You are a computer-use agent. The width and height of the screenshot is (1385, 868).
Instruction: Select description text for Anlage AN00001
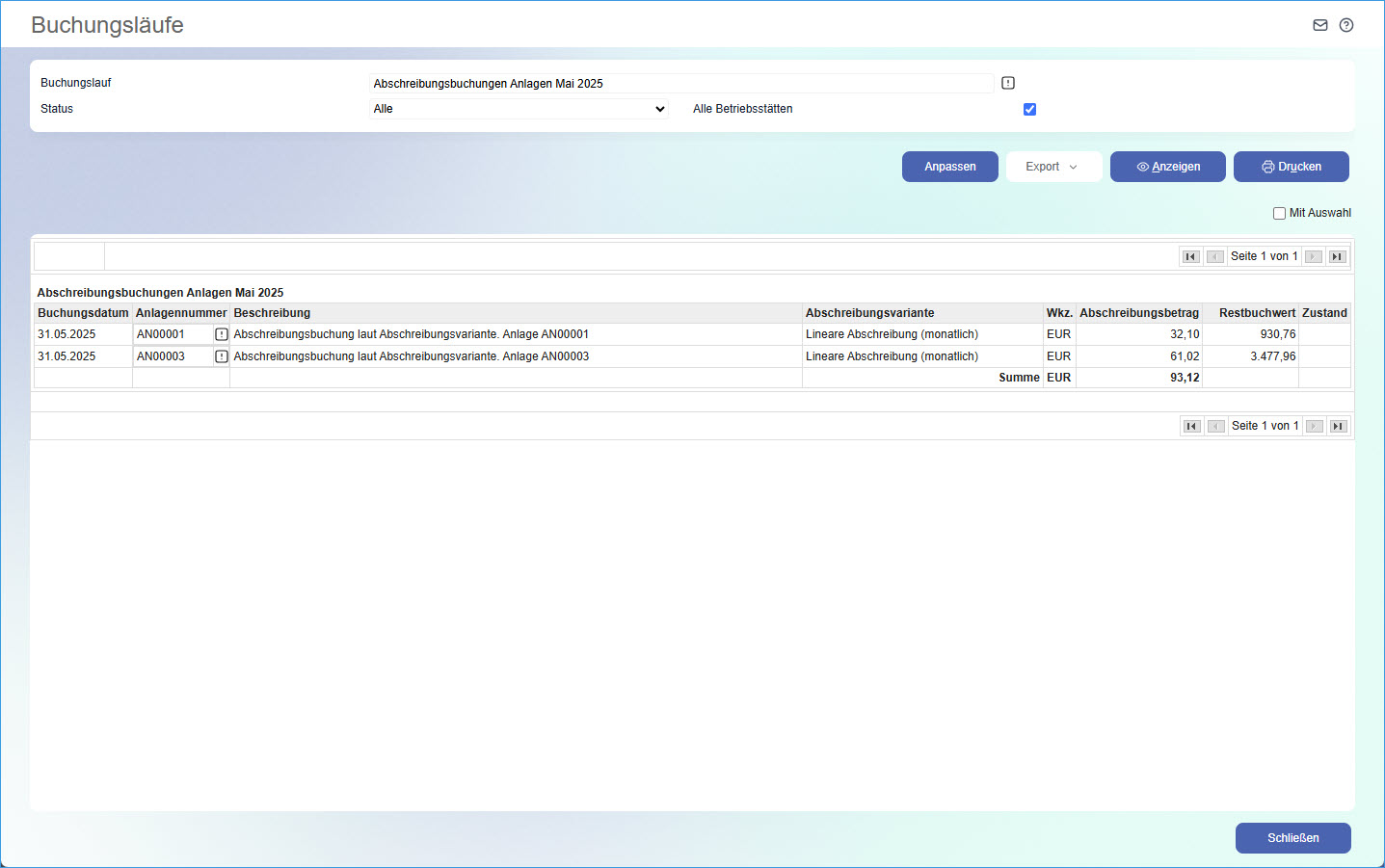pyautogui.click(x=412, y=334)
